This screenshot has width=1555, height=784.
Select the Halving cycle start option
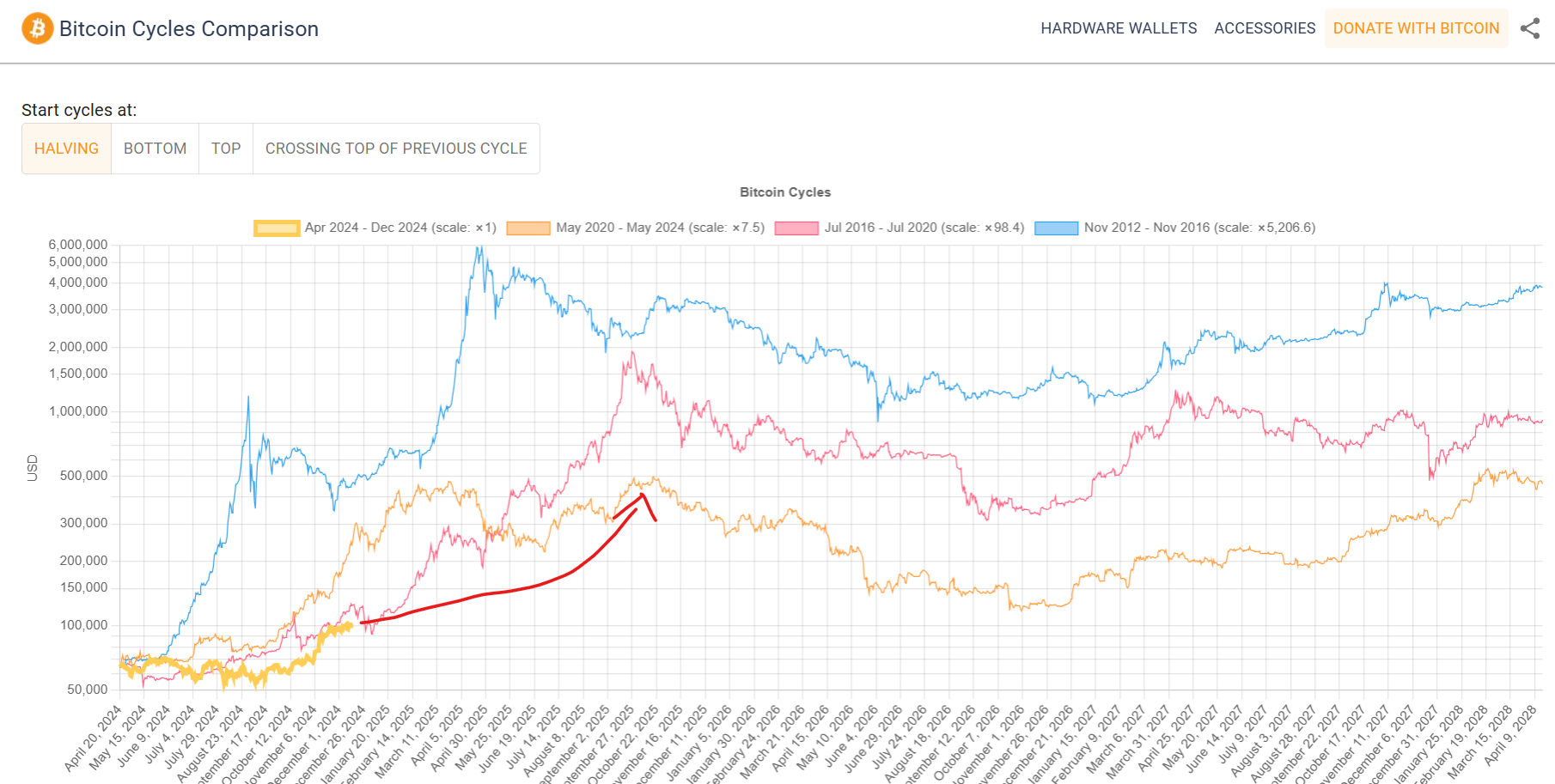pyautogui.click(x=66, y=149)
